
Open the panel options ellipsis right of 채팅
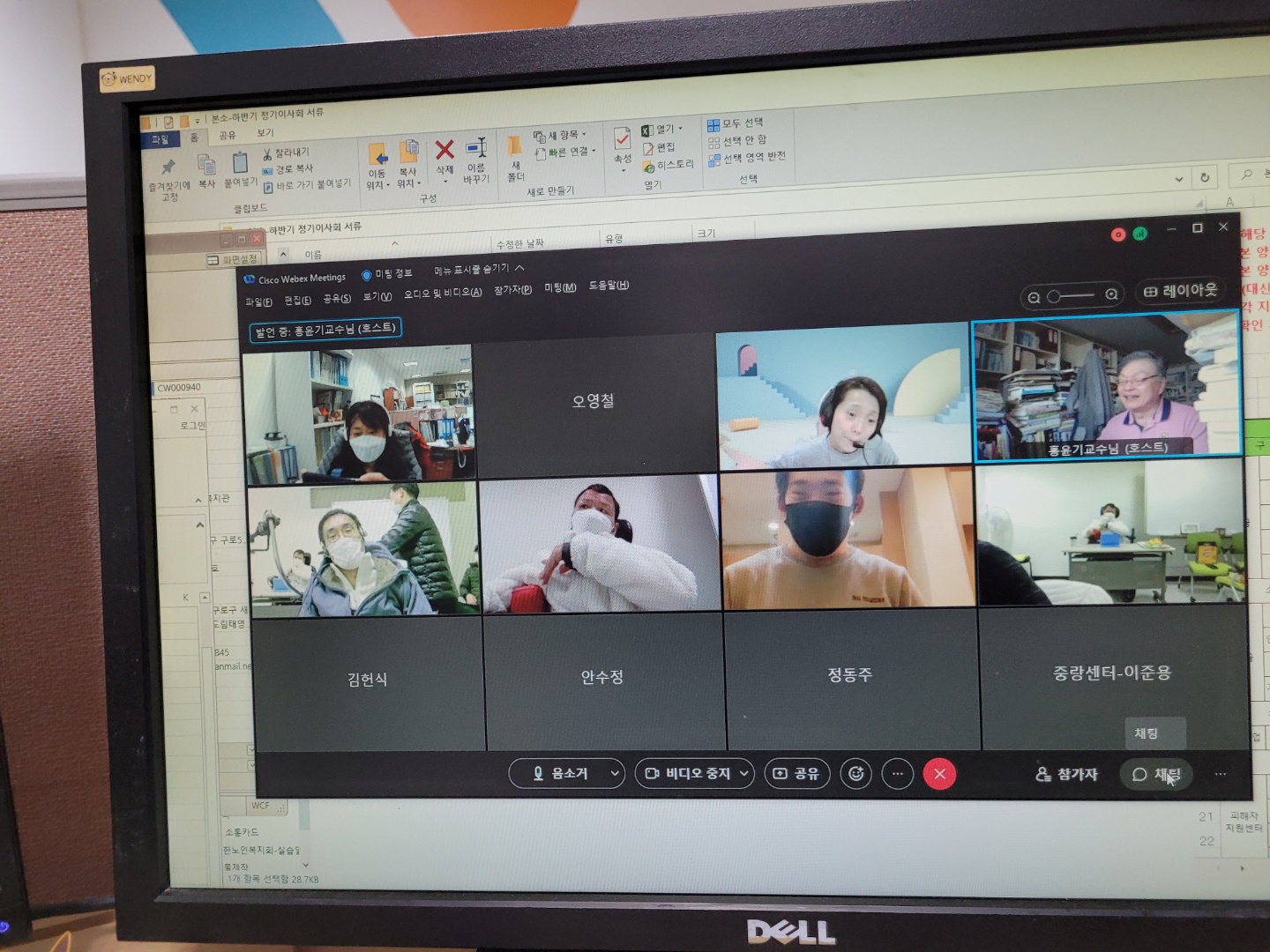click(x=1221, y=774)
